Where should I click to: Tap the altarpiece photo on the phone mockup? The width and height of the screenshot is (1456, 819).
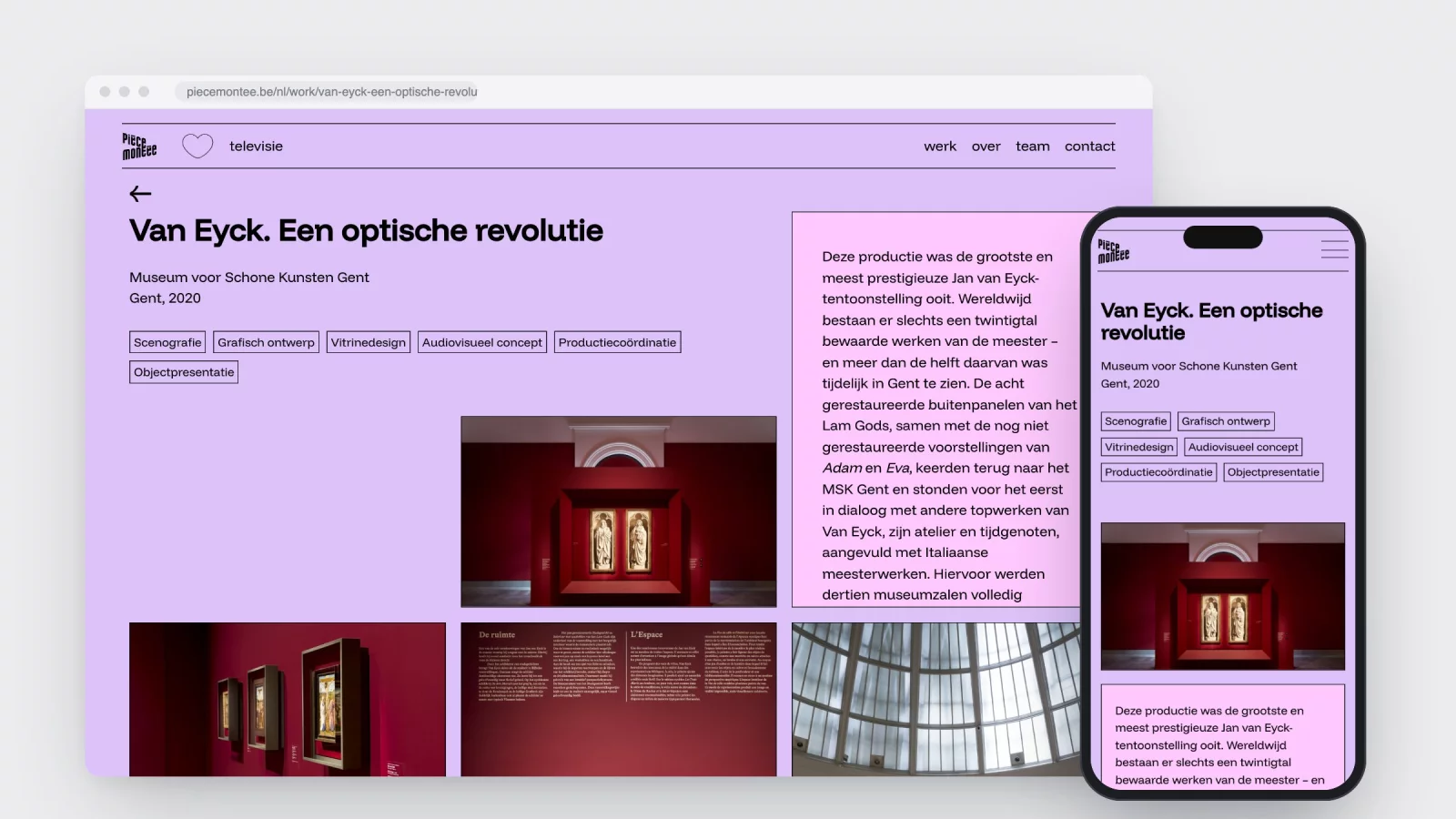pos(1223,596)
